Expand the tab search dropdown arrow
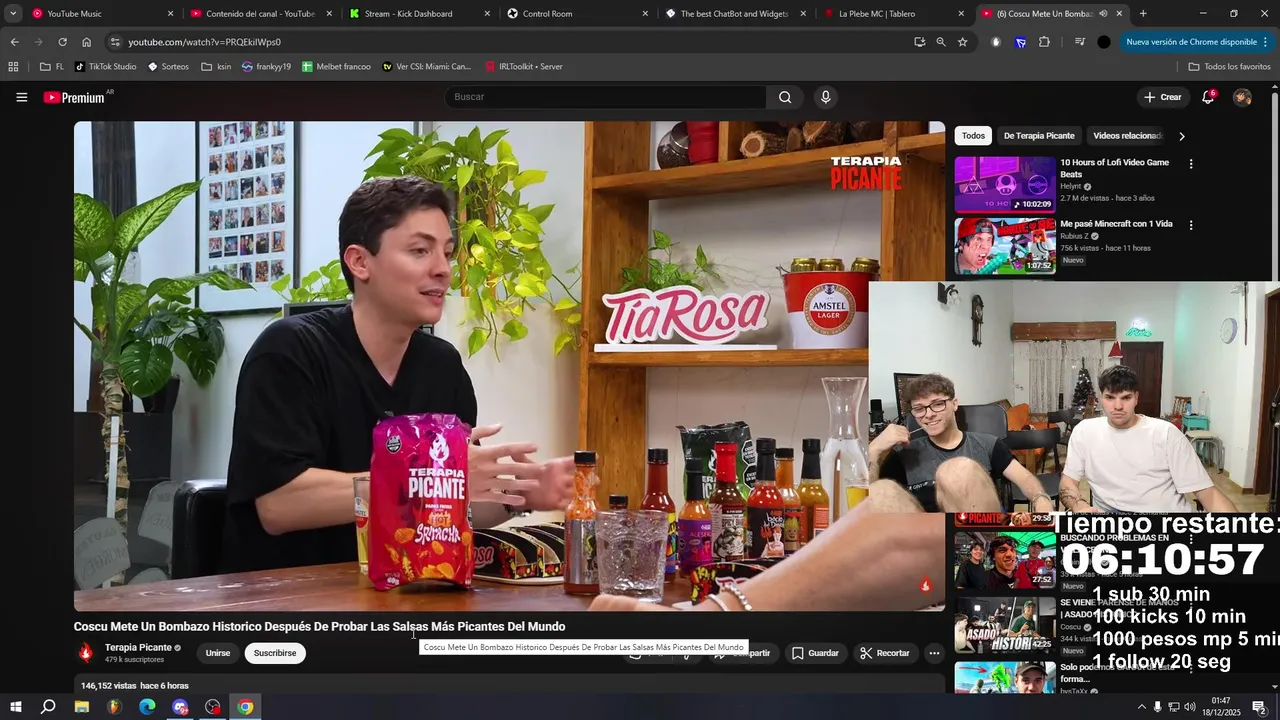Image resolution: width=1280 pixels, height=720 pixels. (x=13, y=14)
